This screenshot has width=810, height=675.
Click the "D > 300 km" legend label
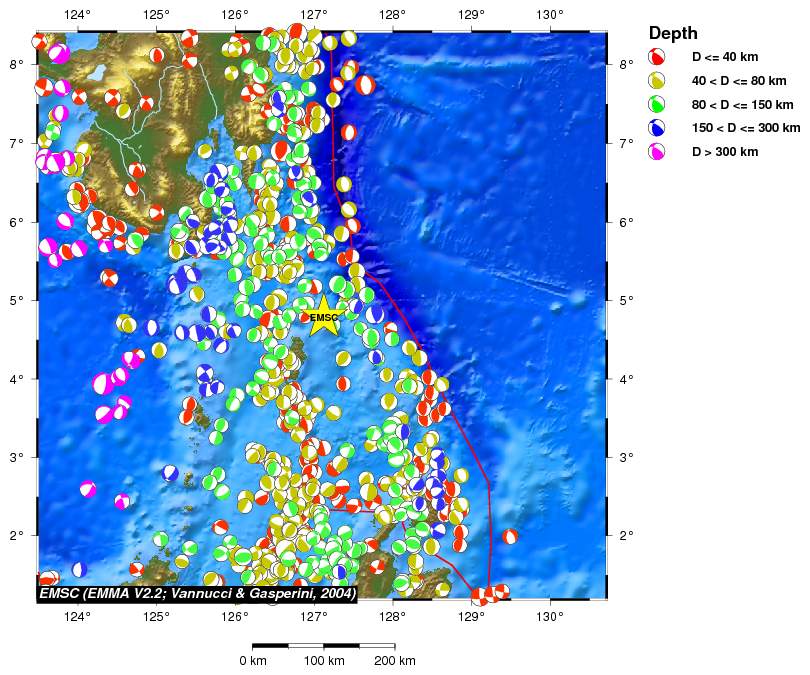click(725, 152)
